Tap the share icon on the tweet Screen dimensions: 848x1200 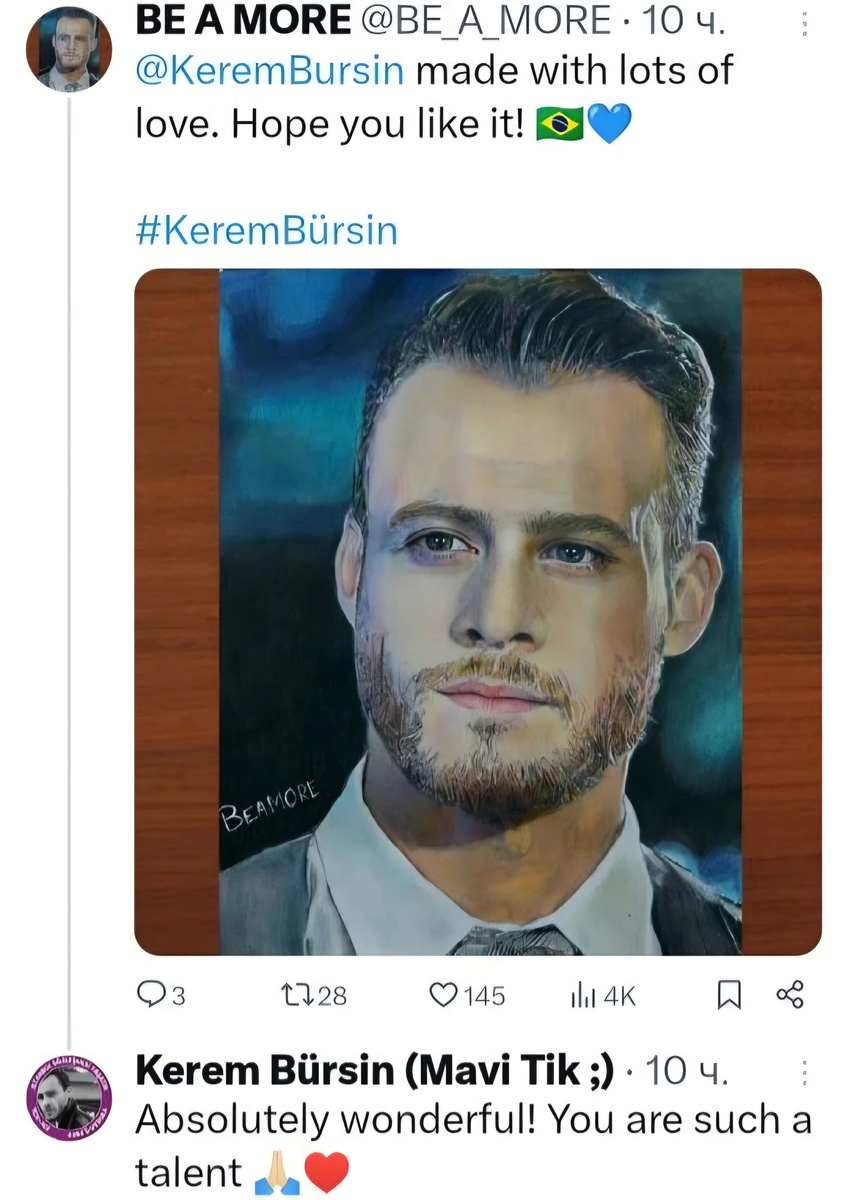click(790, 995)
